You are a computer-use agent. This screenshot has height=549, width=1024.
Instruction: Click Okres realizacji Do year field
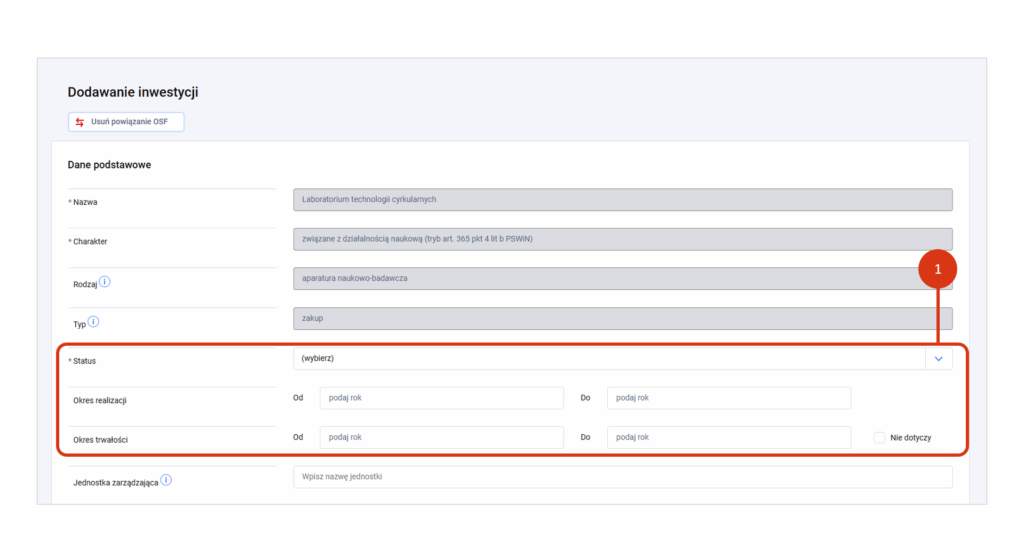pyautogui.click(x=729, y=398)
